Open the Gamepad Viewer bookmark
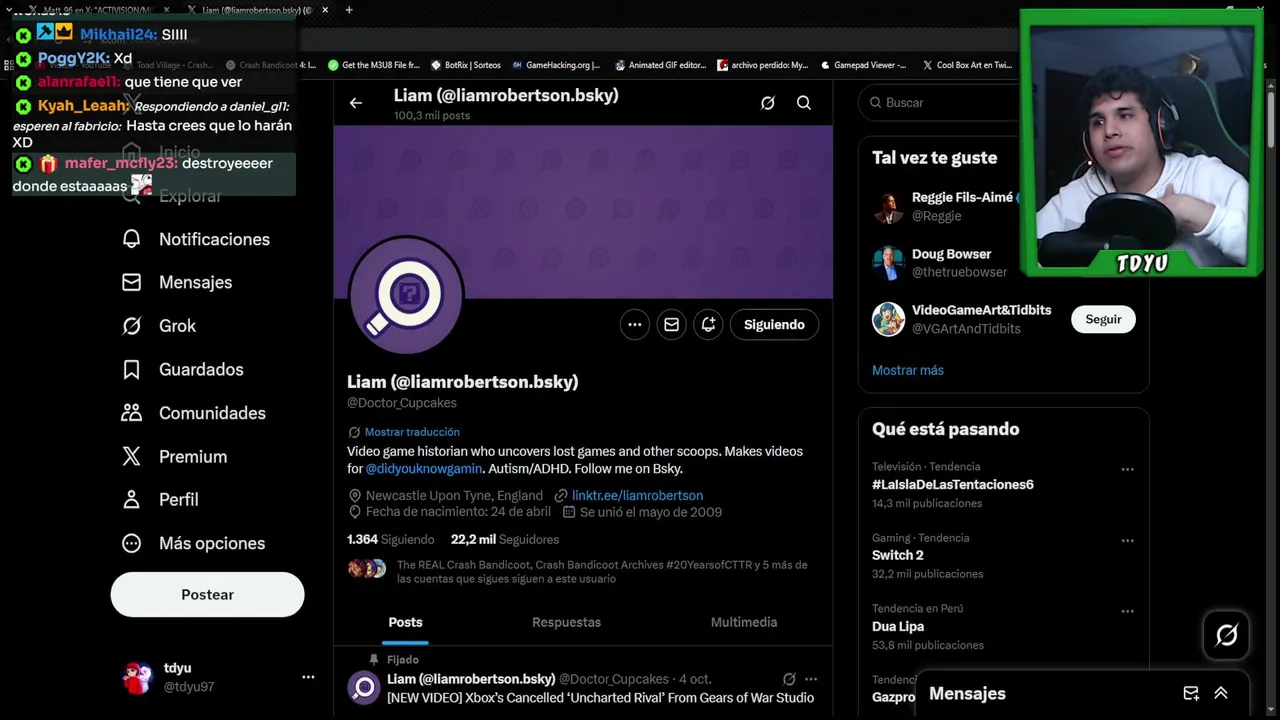 click(x=863, y=65)
